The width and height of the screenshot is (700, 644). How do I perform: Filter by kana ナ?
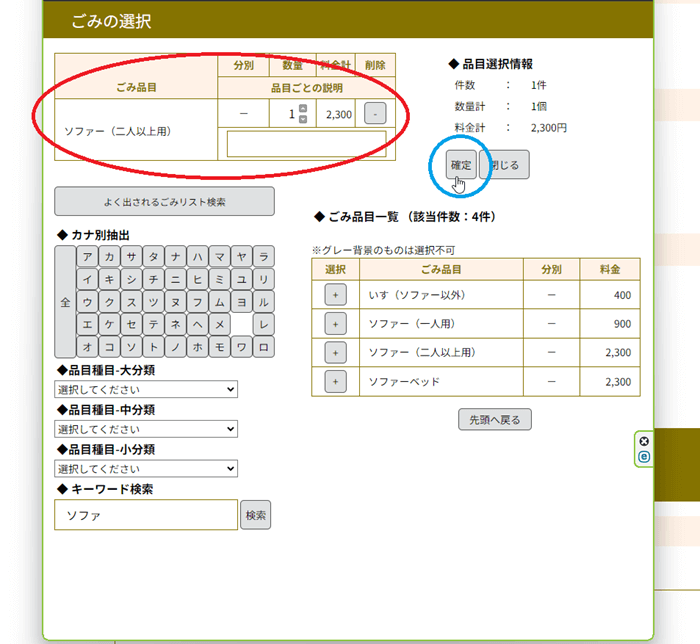coord(175,257)
